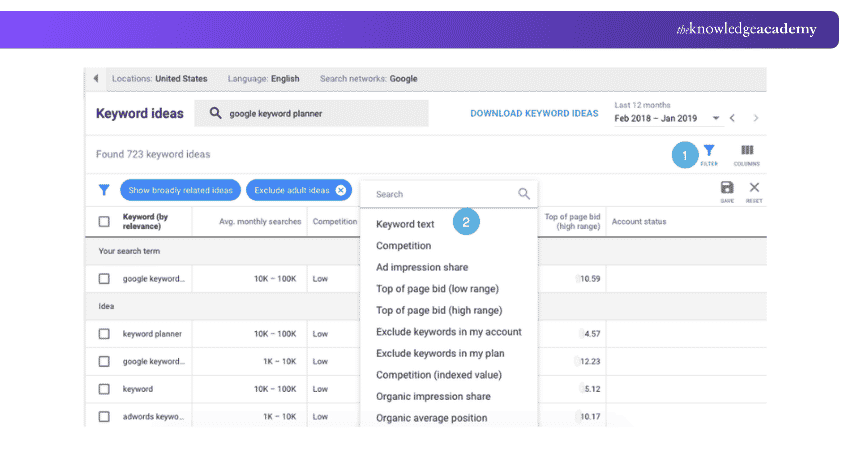Select the Competition filter option
This screenshot has width=850, height=450.
point(403,246)
